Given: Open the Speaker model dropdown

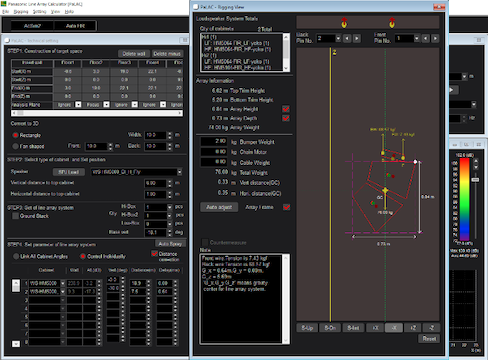Looking at the screenshot, I should [x=179, y=172].
